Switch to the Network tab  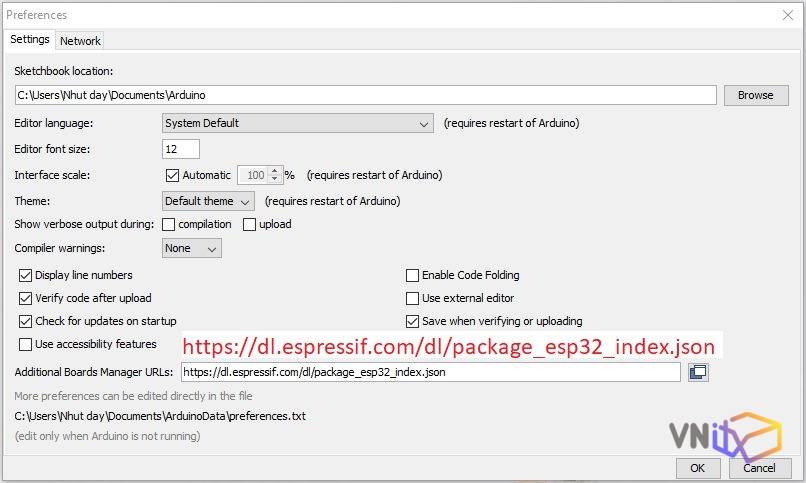coord(80,41)
